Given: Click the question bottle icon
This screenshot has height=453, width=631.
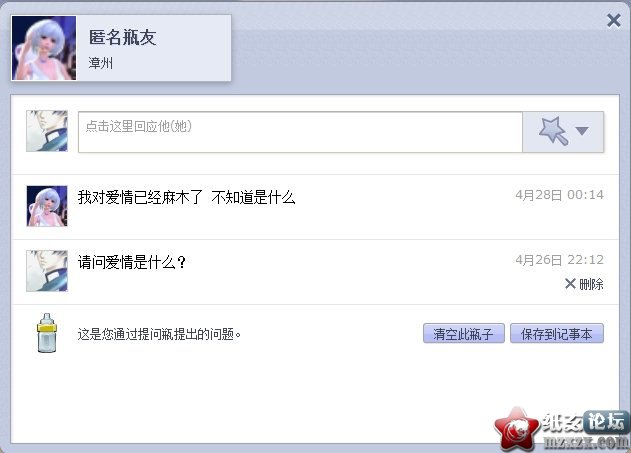Looking at the screenshot, I should 47,333.
